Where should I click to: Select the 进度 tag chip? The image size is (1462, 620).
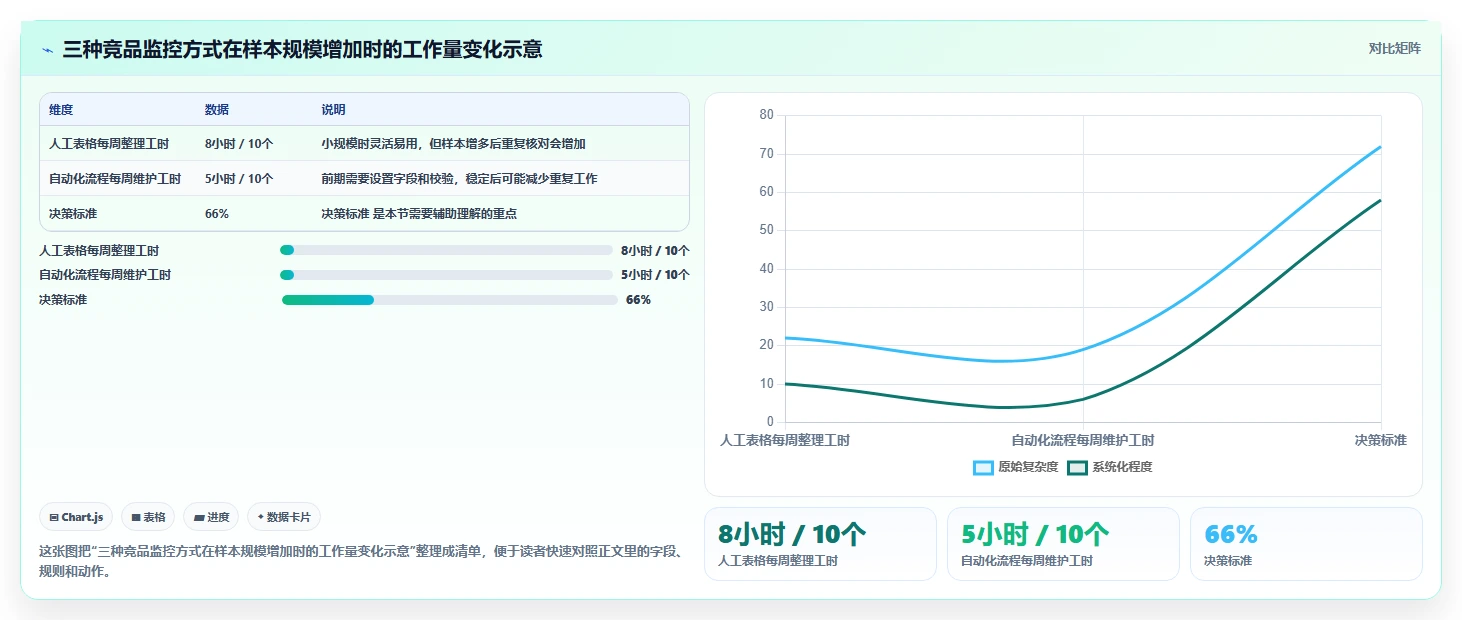[x=211, y=517]
